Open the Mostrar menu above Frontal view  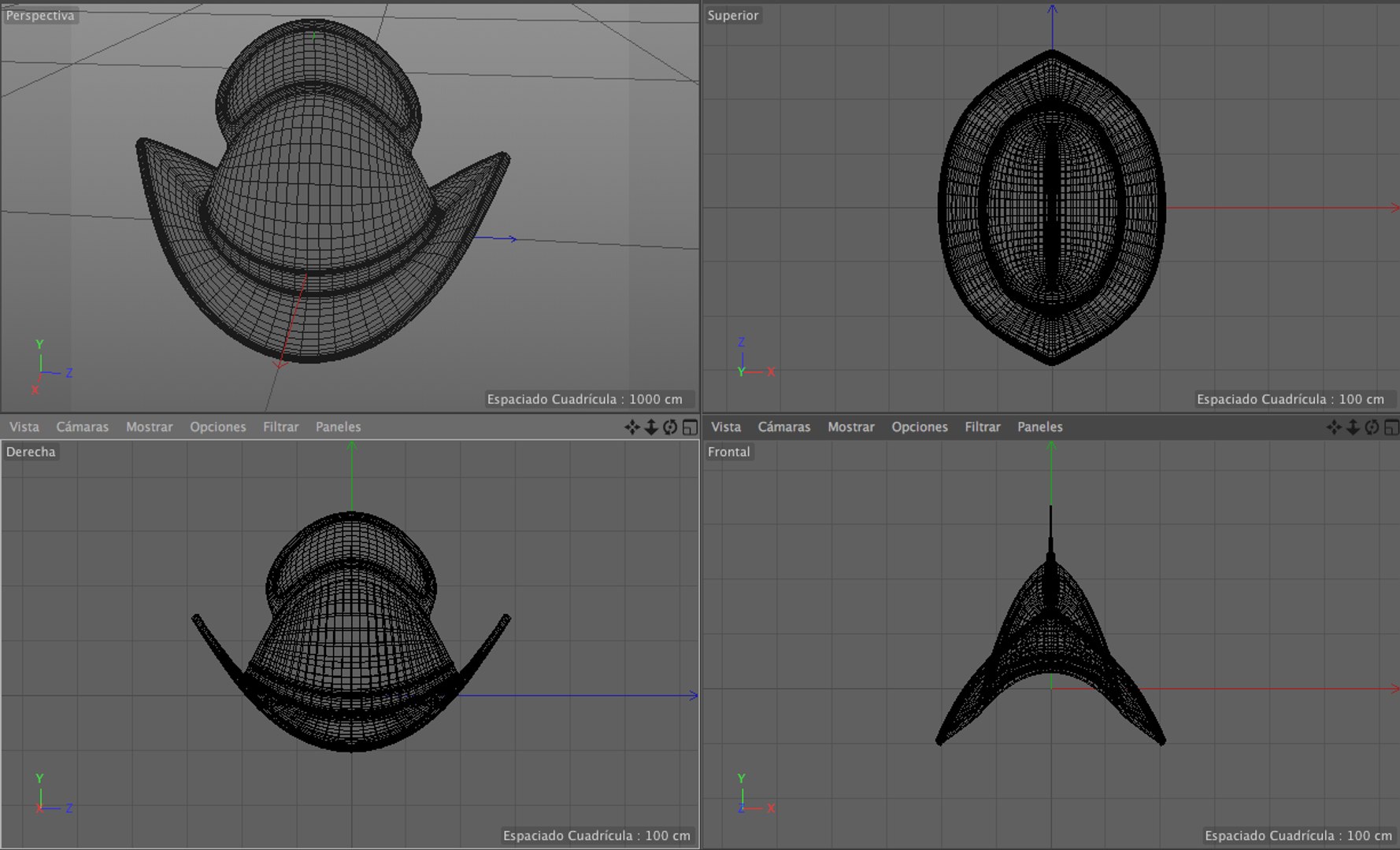pos(851,427)
